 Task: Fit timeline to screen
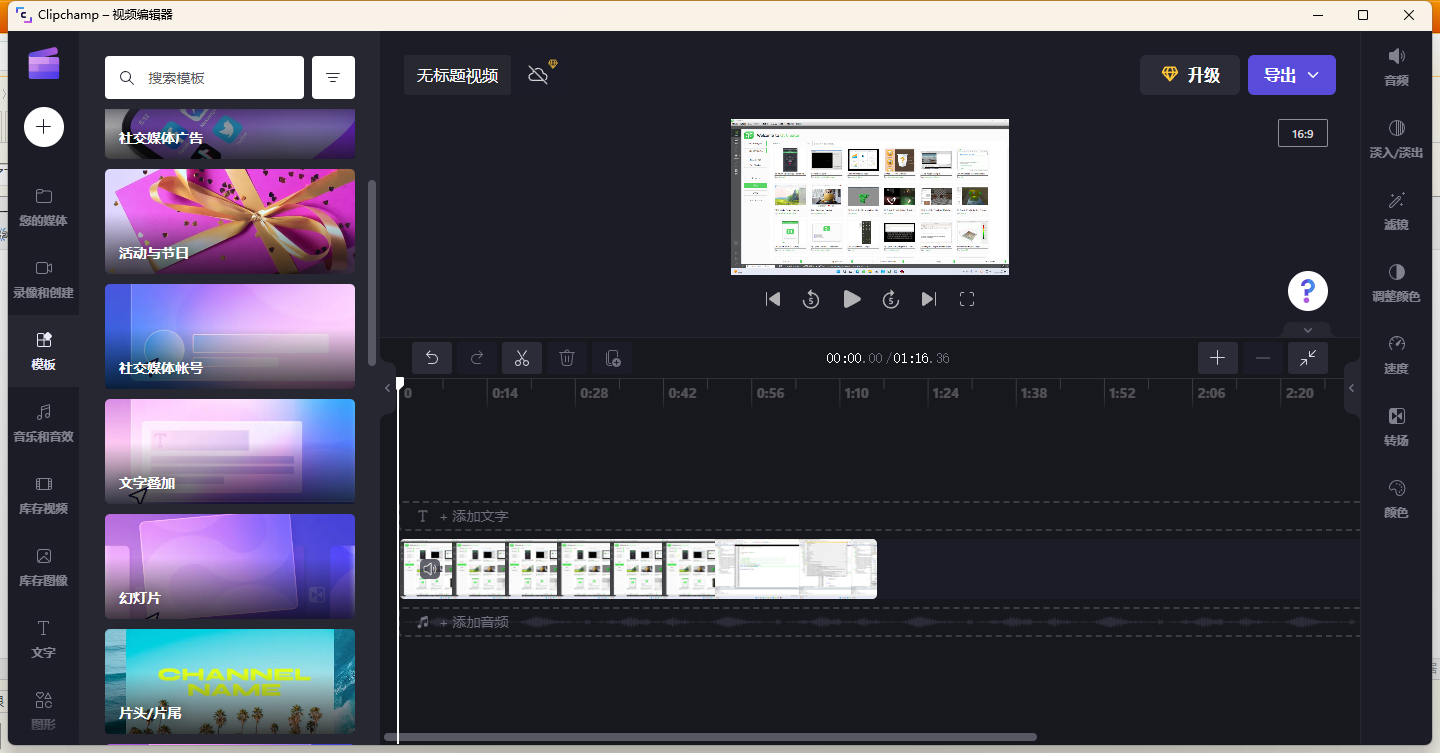tap(1308, 358)
